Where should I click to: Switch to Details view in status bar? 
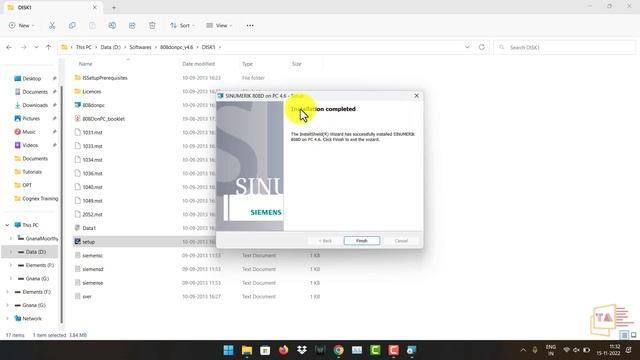tap(624, 335)
